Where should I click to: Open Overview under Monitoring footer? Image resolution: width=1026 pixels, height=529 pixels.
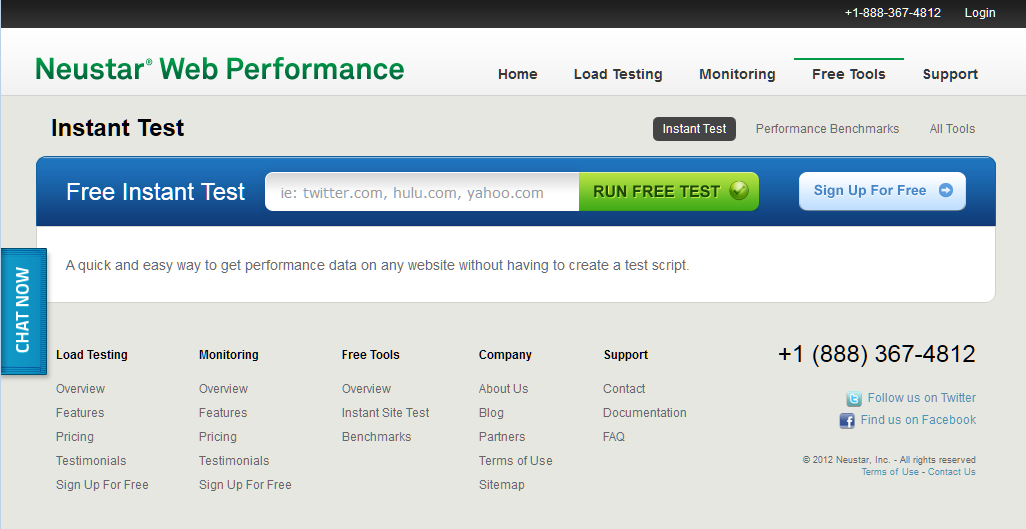coord(223,389)
